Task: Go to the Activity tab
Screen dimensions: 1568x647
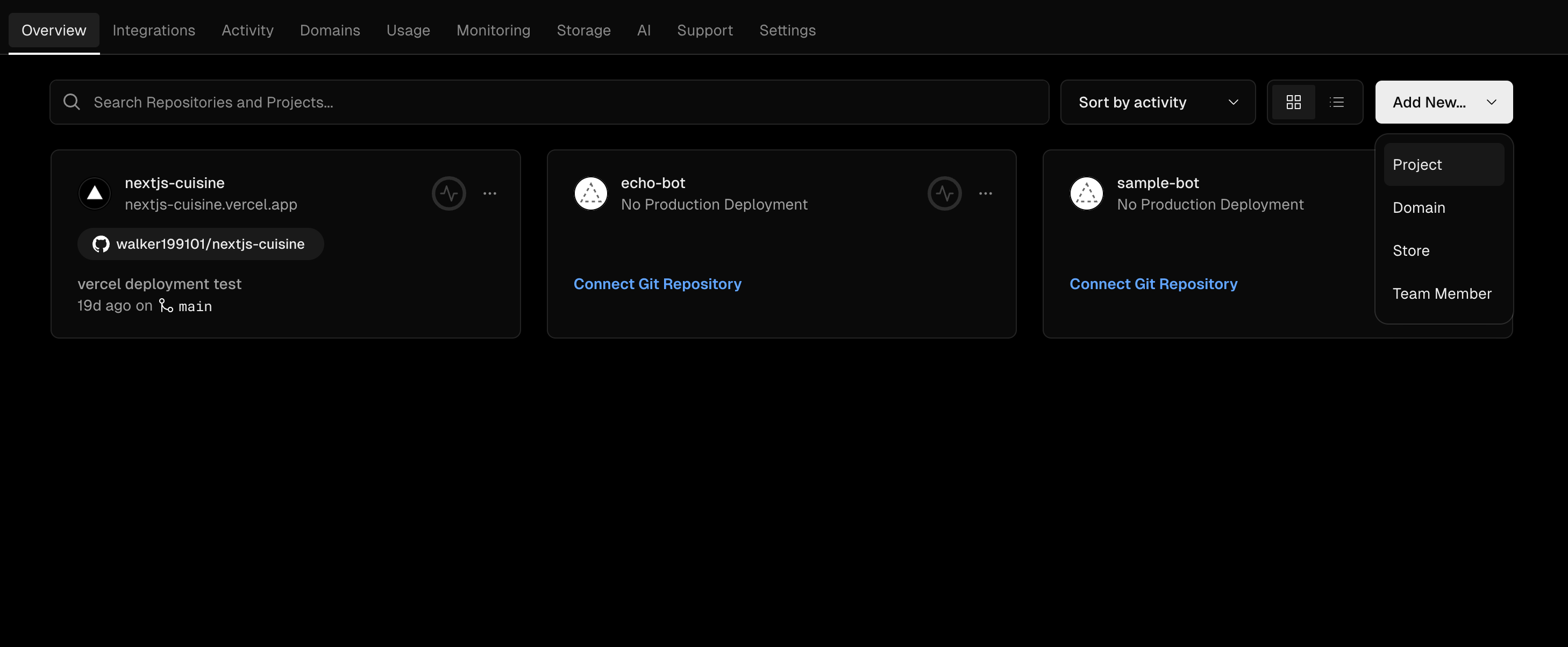Action: [x=247, y=30]
